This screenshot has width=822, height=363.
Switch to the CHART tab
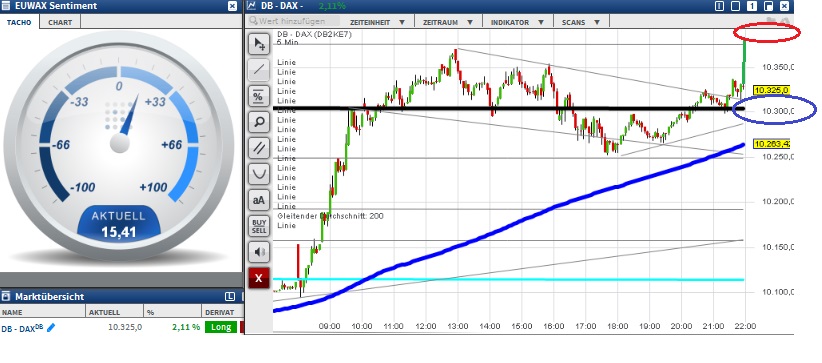pos(60,22)
